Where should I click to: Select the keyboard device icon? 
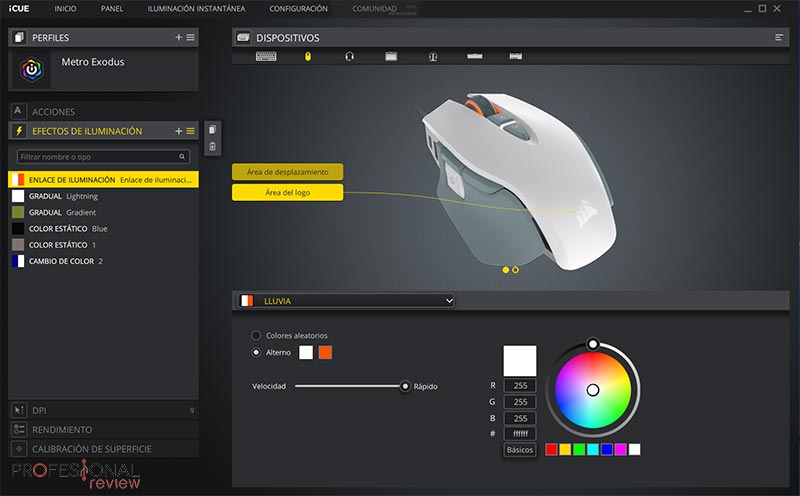pyautogui.click(x=266, y=56)
